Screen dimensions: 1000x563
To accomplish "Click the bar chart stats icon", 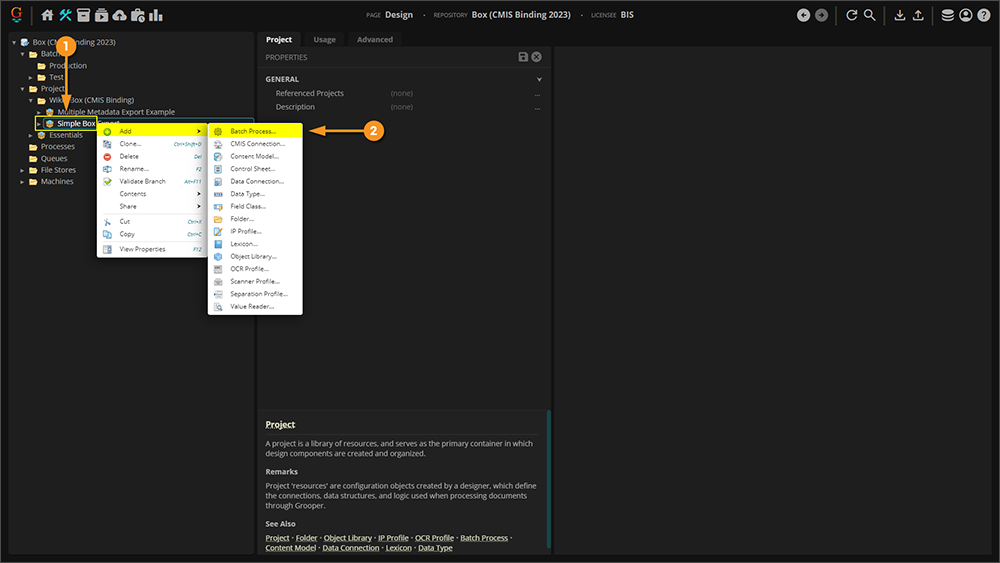I will coord(156,15).
